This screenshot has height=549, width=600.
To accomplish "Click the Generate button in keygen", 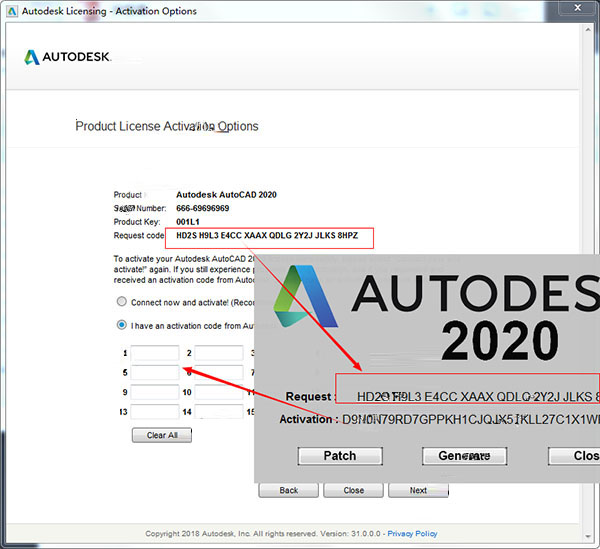I will click(465, 456).
